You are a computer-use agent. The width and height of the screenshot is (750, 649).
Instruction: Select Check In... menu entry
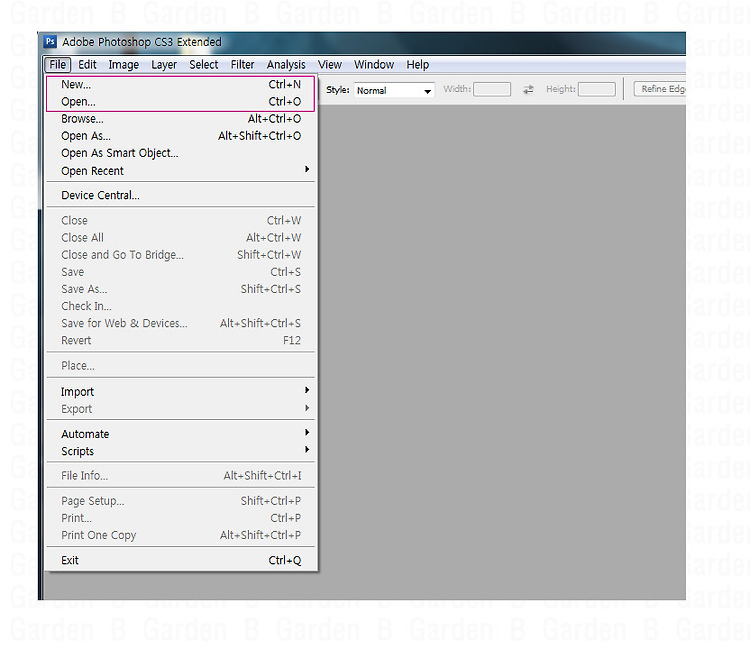point(181,306)
